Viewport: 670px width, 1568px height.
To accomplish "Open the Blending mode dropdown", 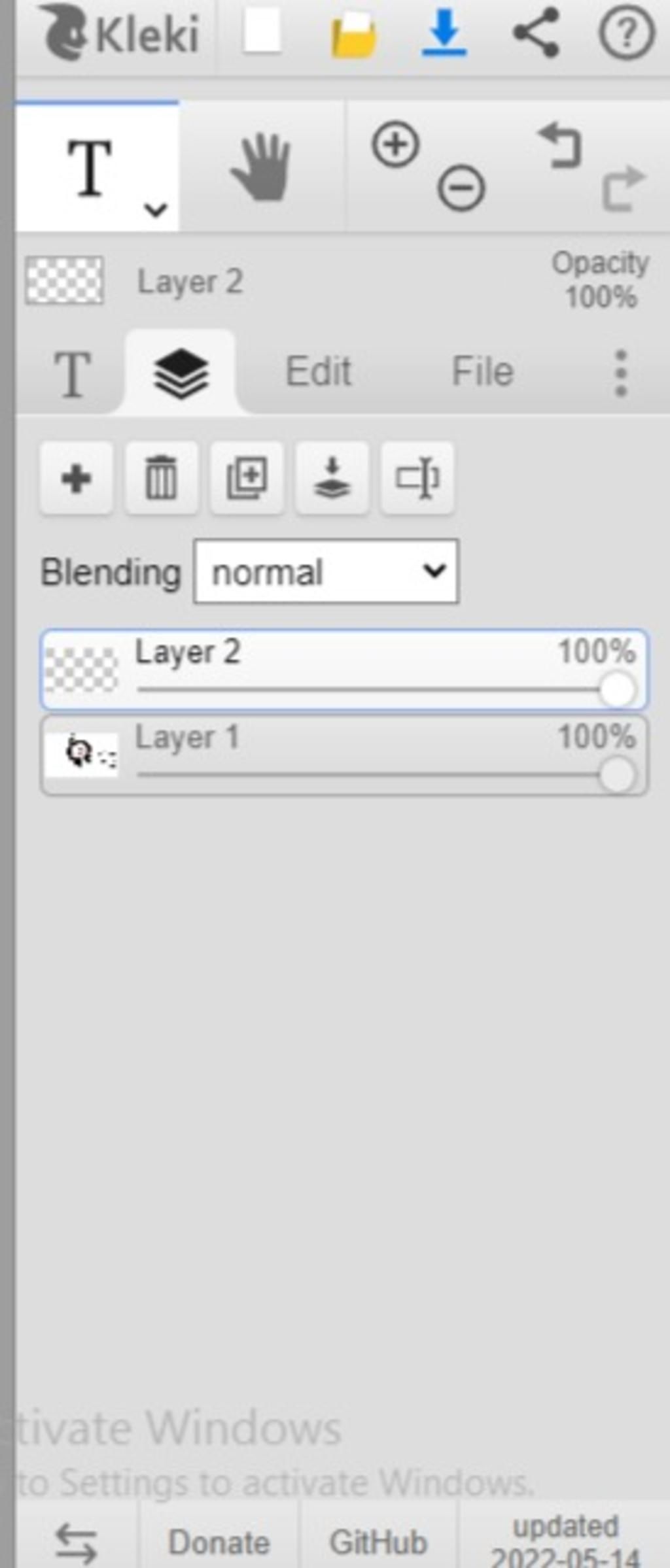I will [x=326, y=571].
